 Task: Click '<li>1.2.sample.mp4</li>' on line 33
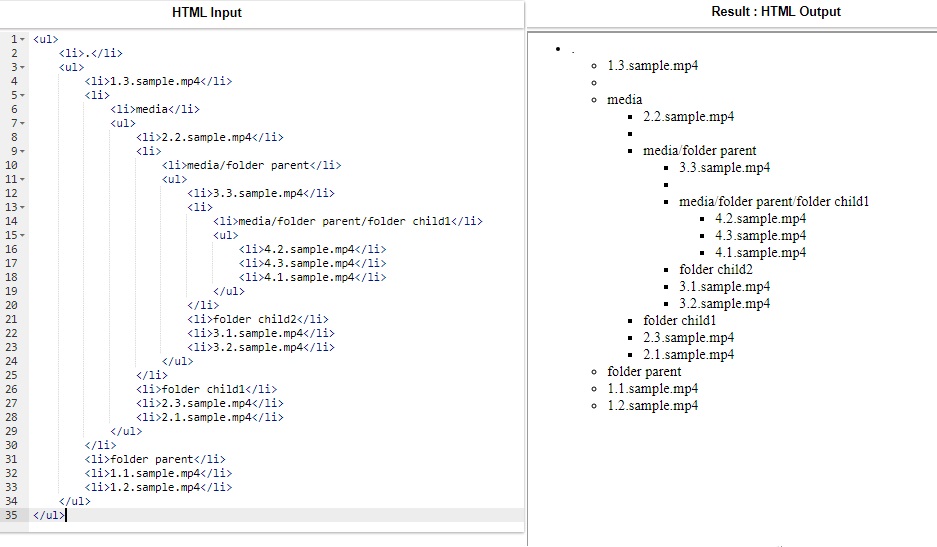click(x=158, y=487)
